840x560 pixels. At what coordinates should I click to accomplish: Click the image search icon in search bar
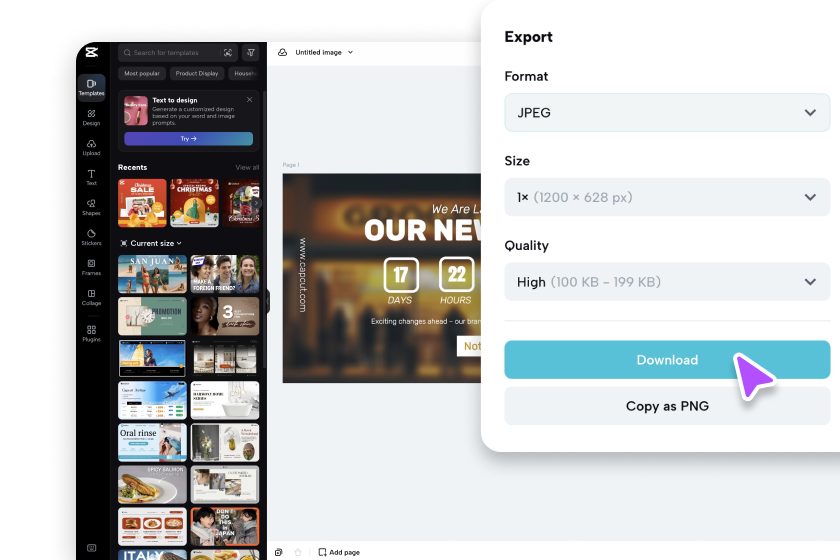point(228,53)
